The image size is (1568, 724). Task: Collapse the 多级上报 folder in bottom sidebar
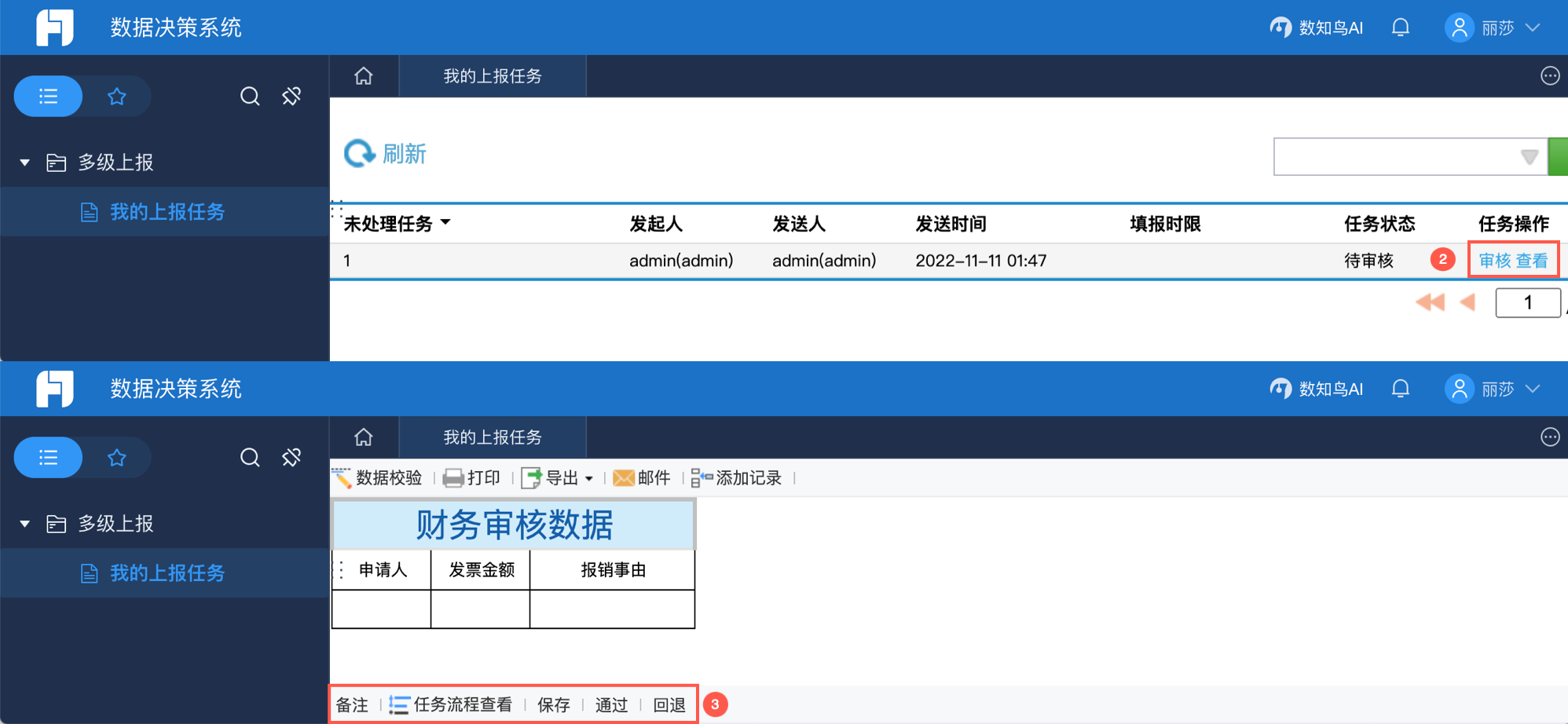coord(25,524)
